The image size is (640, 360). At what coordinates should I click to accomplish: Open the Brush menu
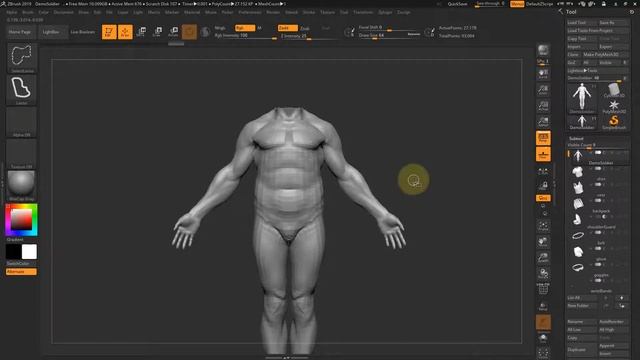tap(28, 12)
